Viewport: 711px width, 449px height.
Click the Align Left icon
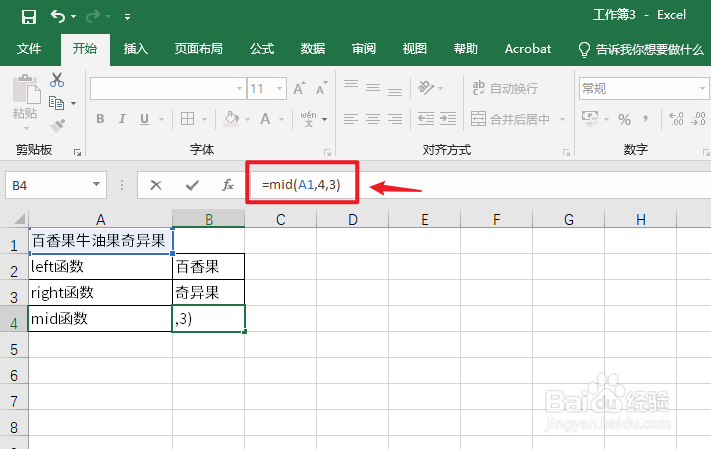(351, 119)
